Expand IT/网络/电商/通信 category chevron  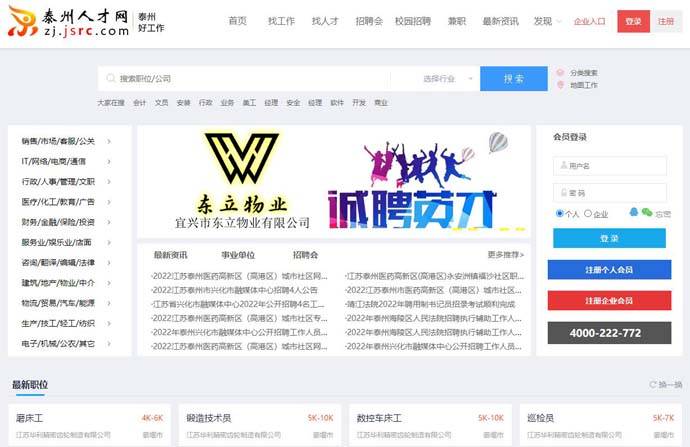tap(109, 161)
